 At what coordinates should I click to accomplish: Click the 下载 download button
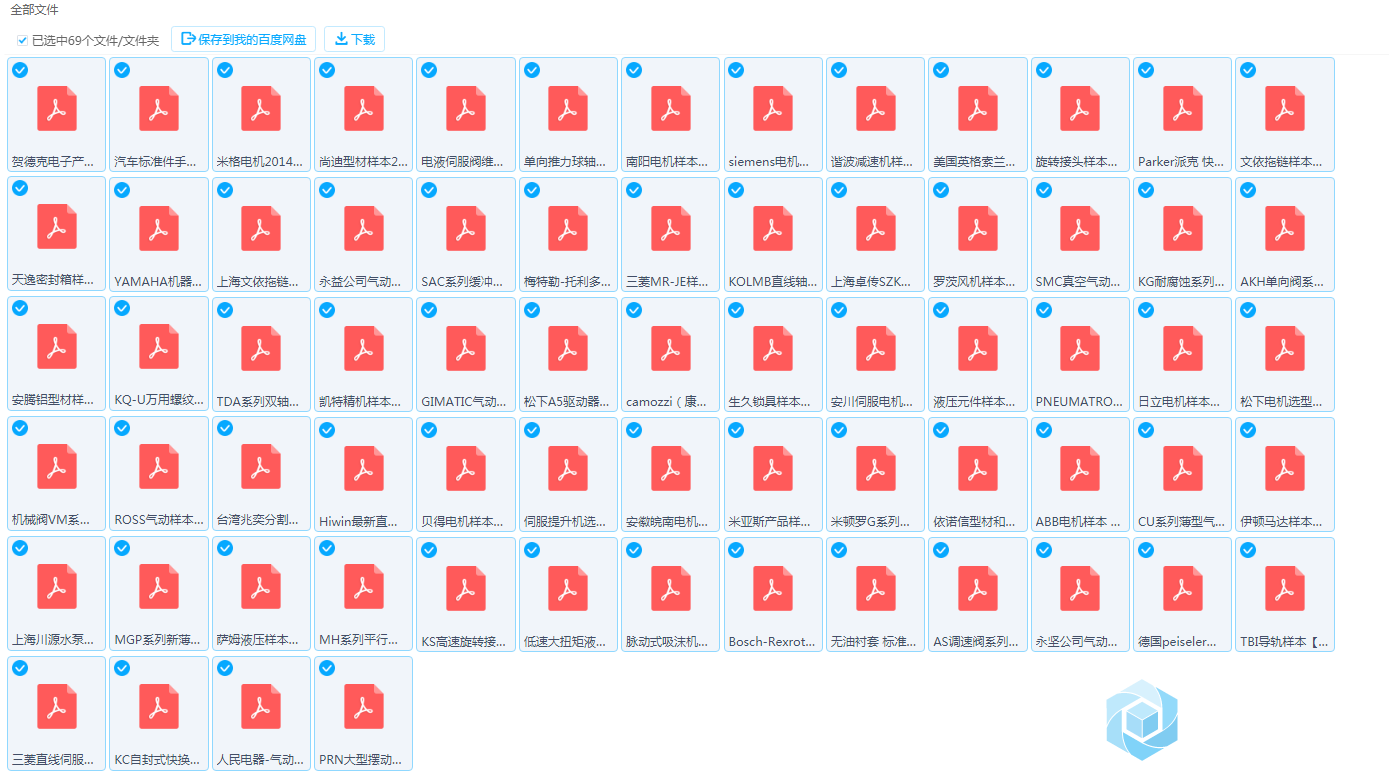(x=355, y=39)
